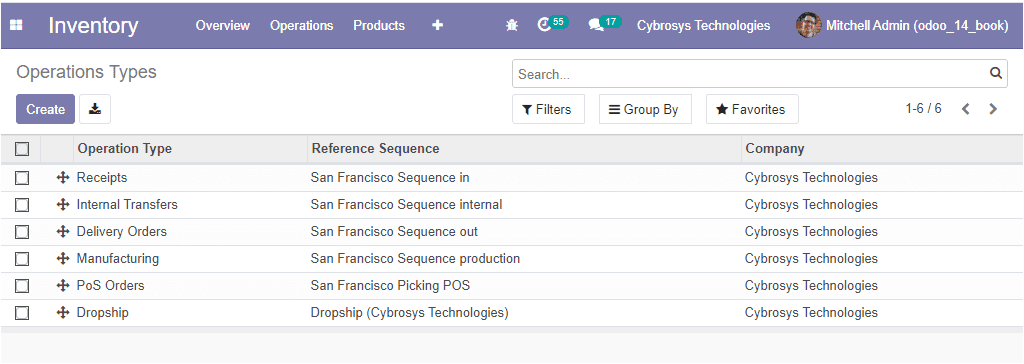This screenshot has width=1024, height=364.
Task: Click Mitchell Admin avatar picture
Action: point(808,25)
